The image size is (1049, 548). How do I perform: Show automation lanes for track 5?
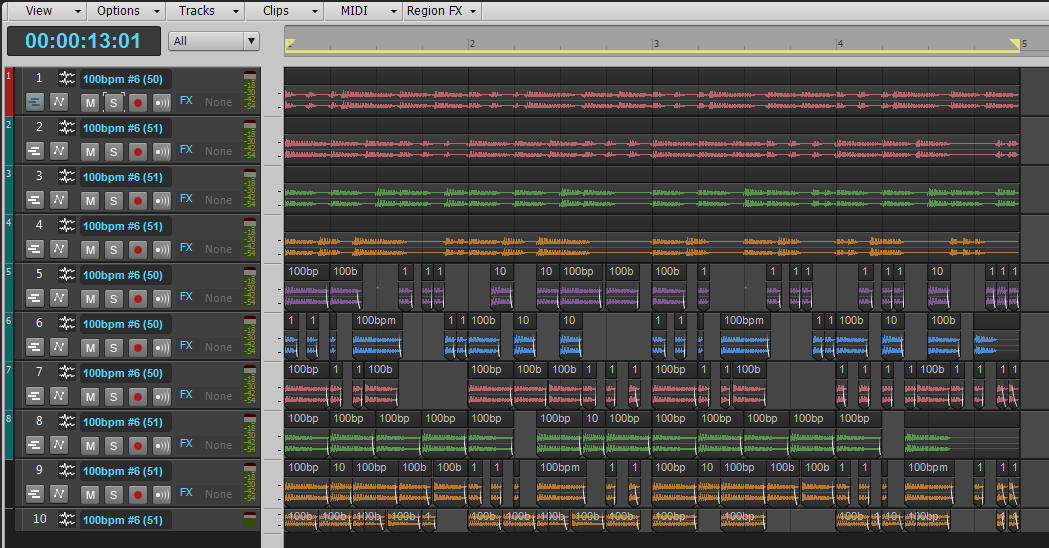(59, 298)
